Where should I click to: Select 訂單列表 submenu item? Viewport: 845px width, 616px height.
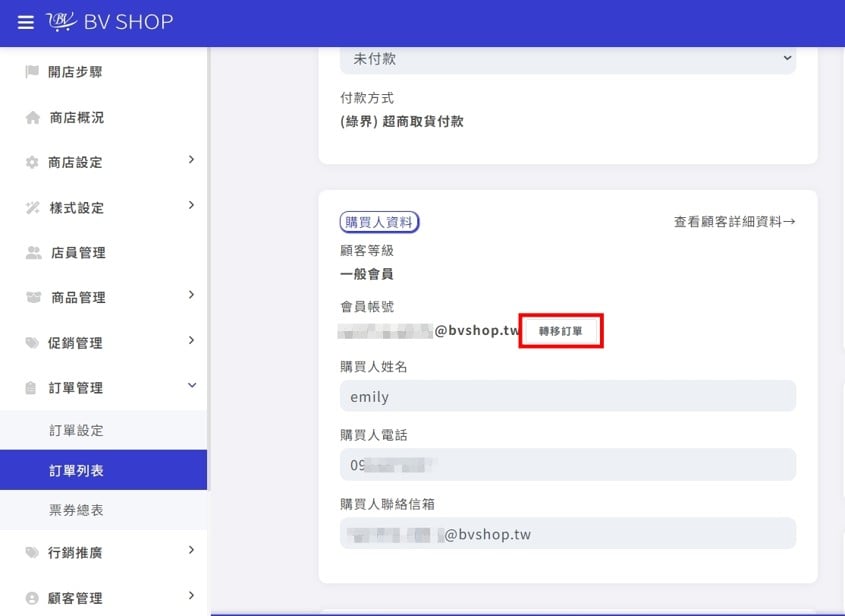coord(103,470)
